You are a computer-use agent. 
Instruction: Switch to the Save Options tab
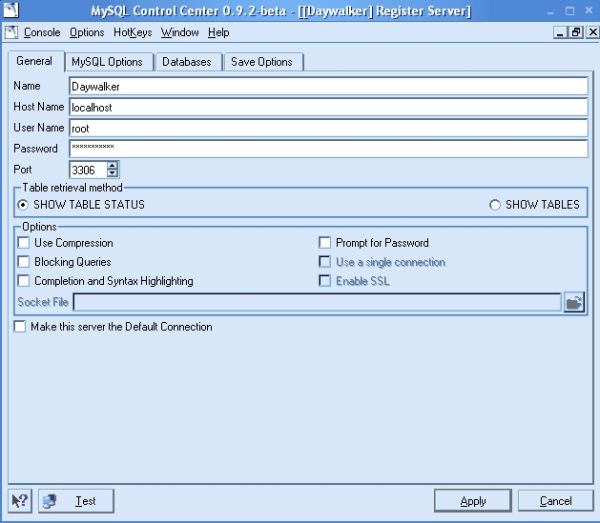pos(262,62)
